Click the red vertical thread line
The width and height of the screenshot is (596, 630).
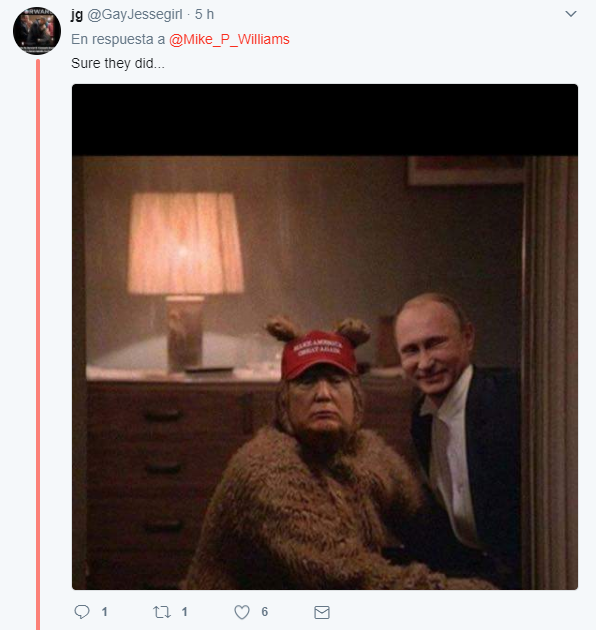point(38,344)
